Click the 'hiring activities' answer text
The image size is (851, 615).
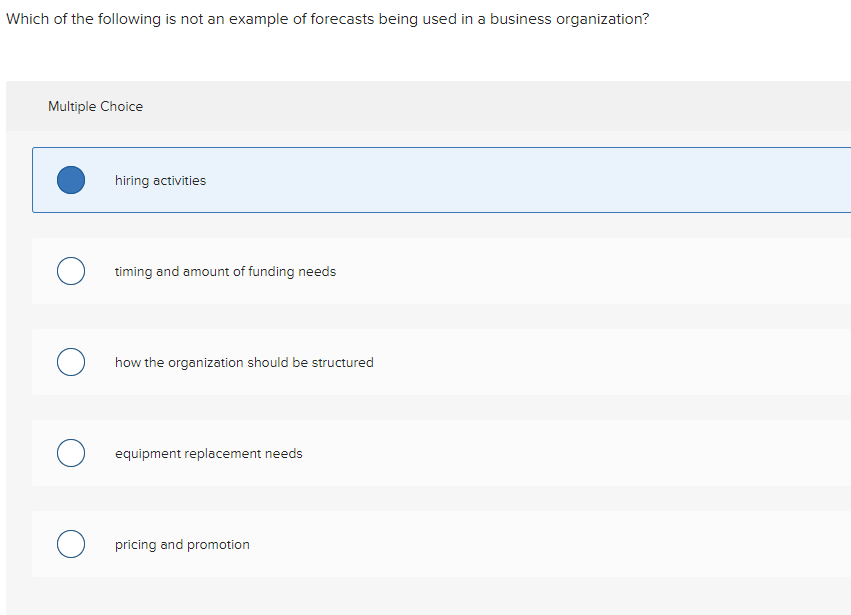click(160, 181)
